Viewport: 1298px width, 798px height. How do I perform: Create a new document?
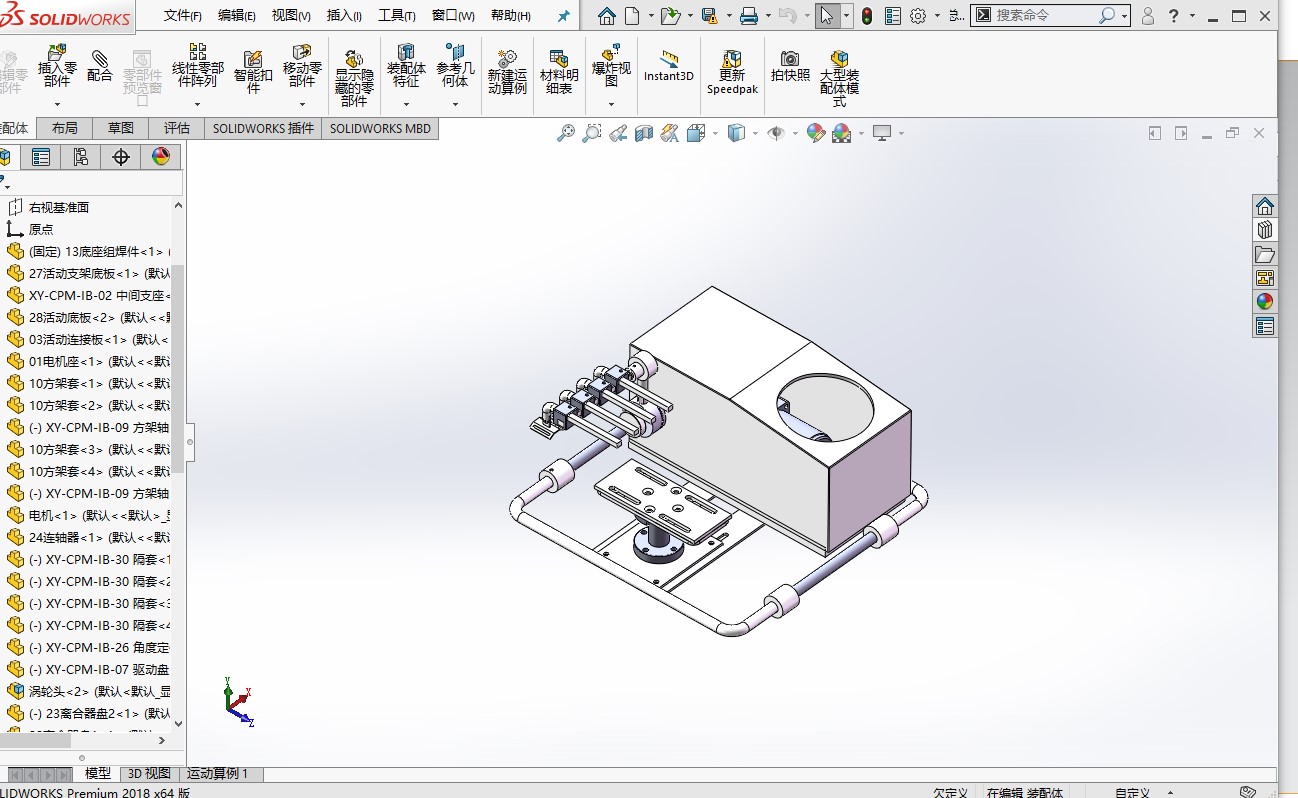(632, 16)
